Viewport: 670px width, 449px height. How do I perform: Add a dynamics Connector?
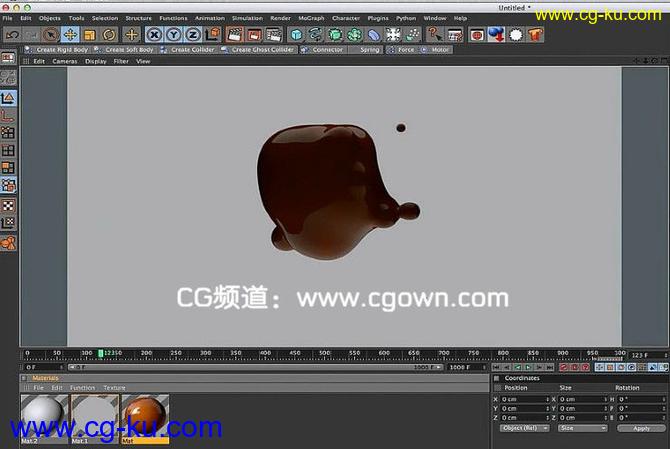click(323, 50)
